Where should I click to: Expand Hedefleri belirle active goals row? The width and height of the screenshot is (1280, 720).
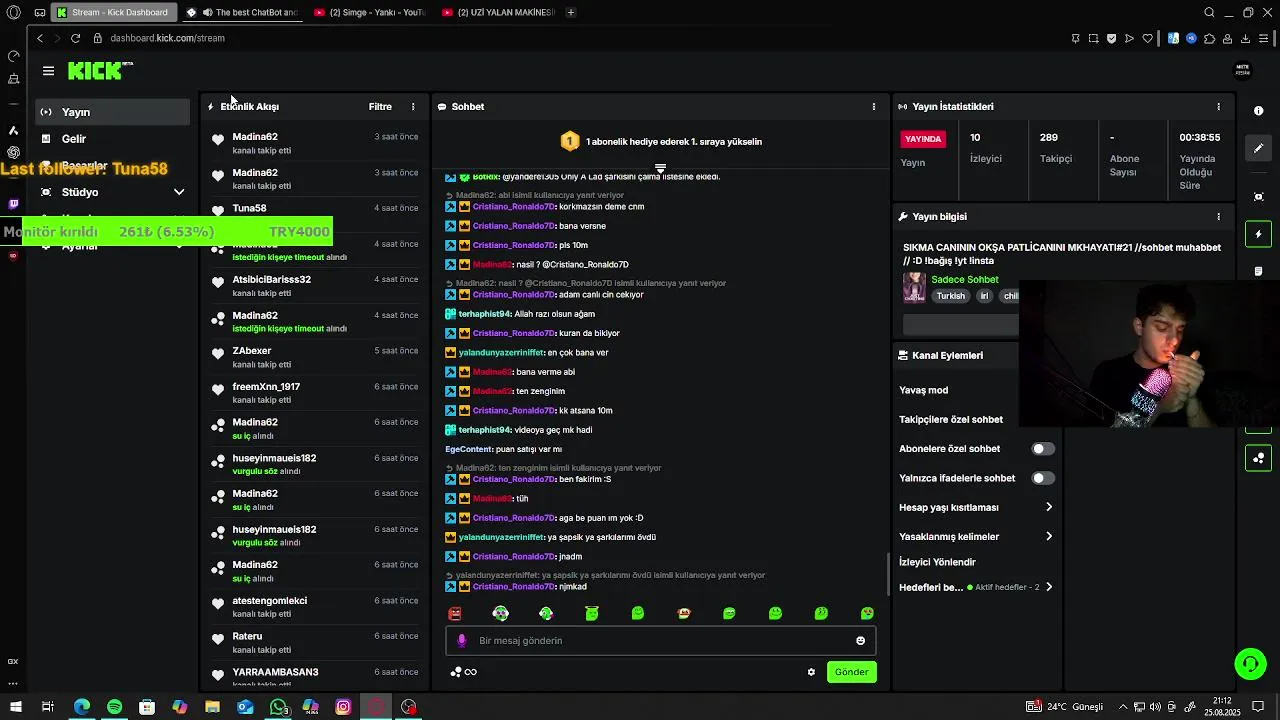976,587
